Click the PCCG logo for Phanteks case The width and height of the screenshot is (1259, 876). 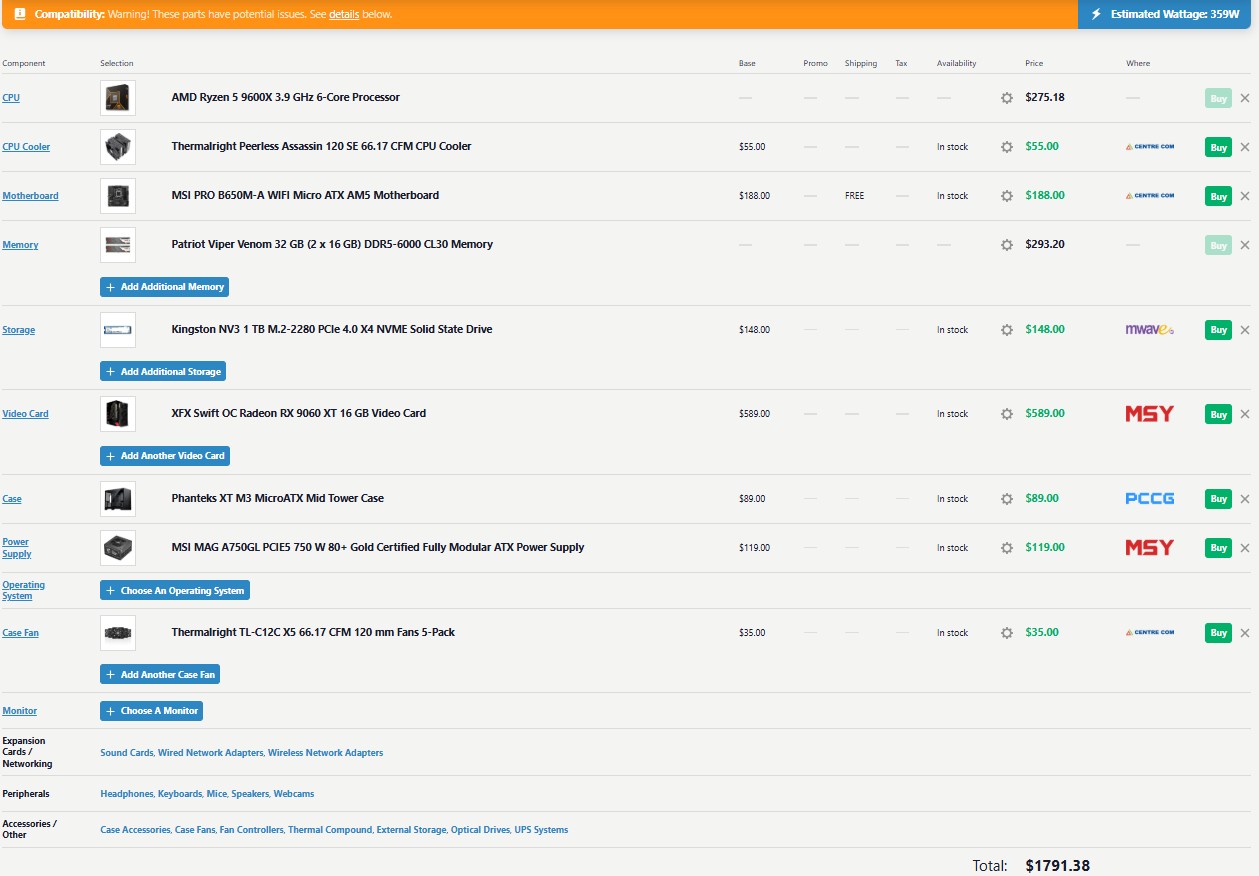pos(1150,499)
